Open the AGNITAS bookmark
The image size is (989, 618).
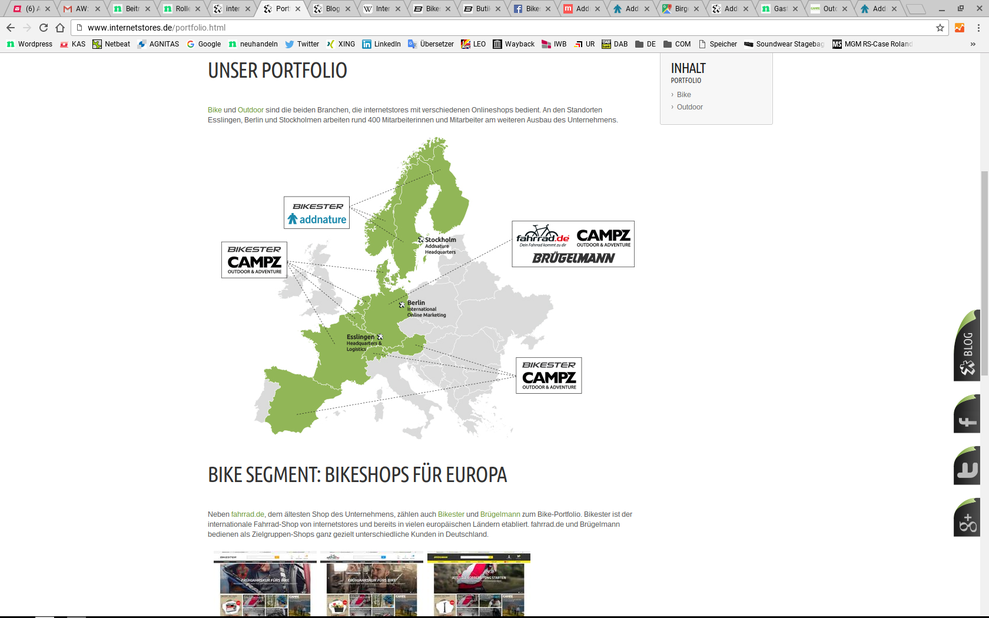click(158, 44)
